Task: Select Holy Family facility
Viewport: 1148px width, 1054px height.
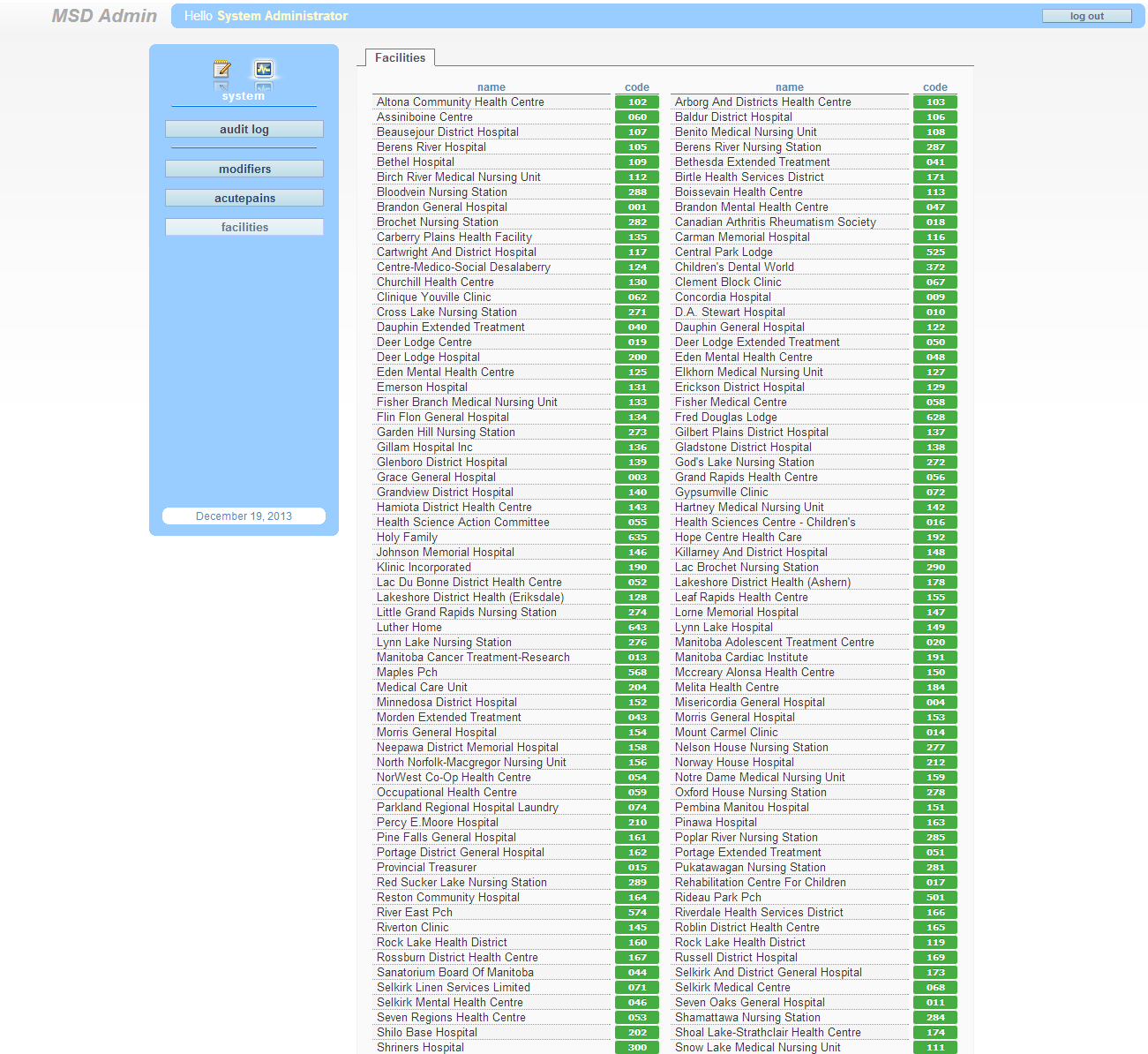Action: [407, 537]
